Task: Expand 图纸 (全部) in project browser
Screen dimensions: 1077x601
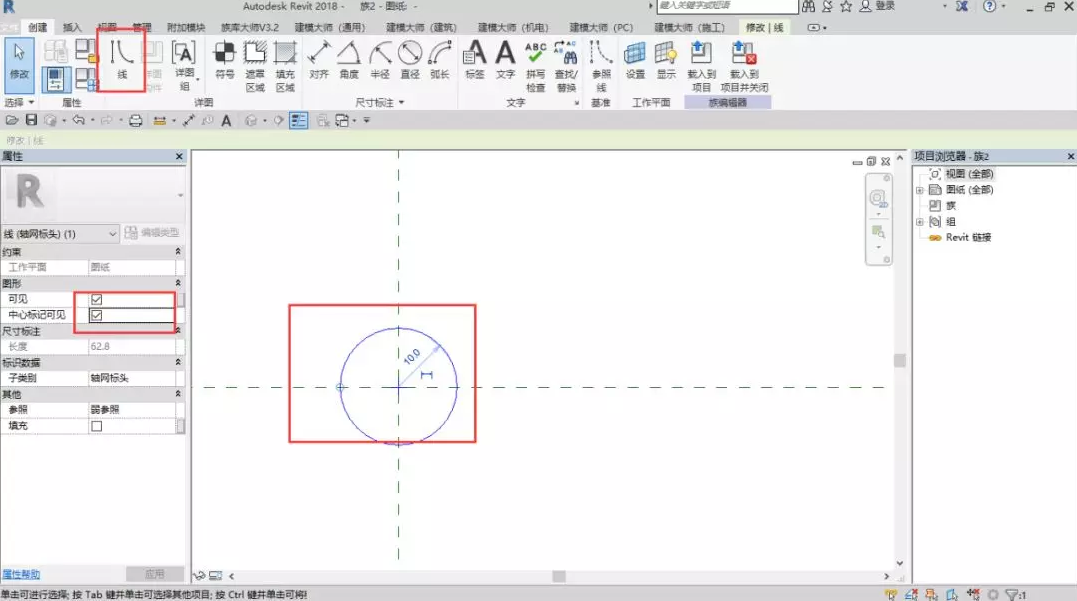Action: coord(919,190)
